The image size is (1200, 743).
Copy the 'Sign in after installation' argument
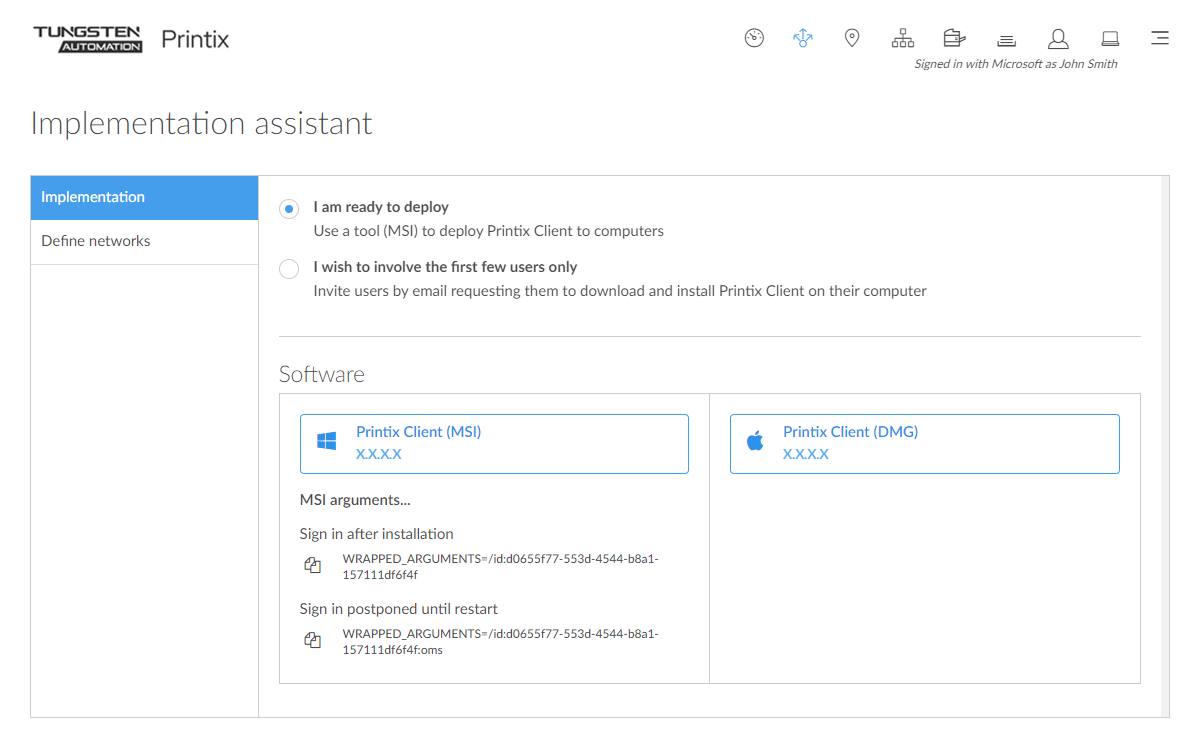tap(312, 566)
